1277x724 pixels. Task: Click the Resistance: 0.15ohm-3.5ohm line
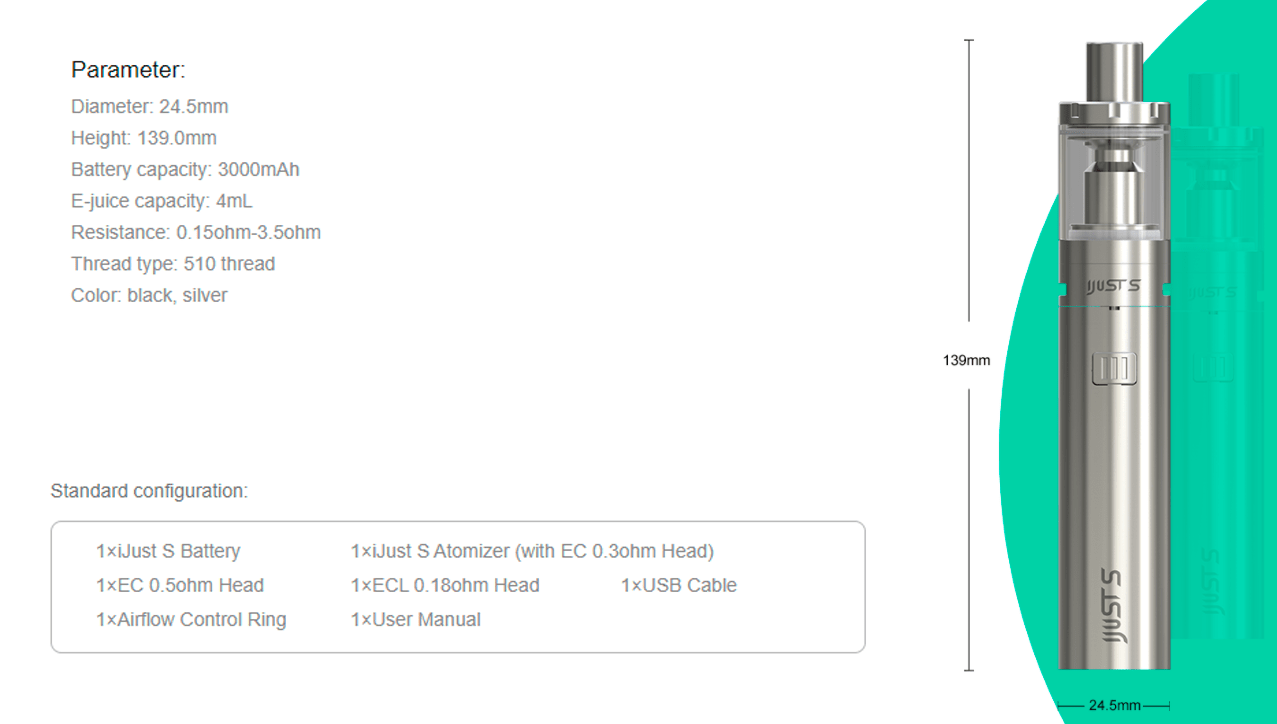click(196, 232)
